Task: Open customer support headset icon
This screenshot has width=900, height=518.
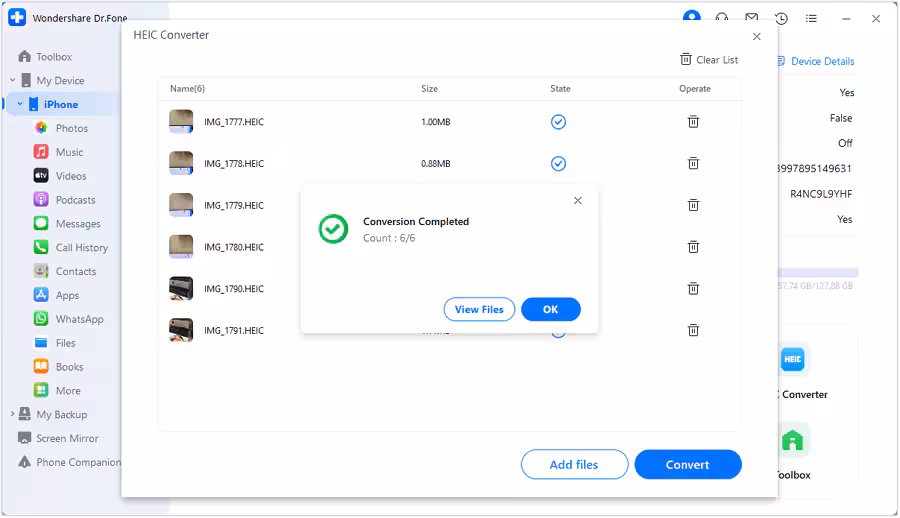Action: 721,19
